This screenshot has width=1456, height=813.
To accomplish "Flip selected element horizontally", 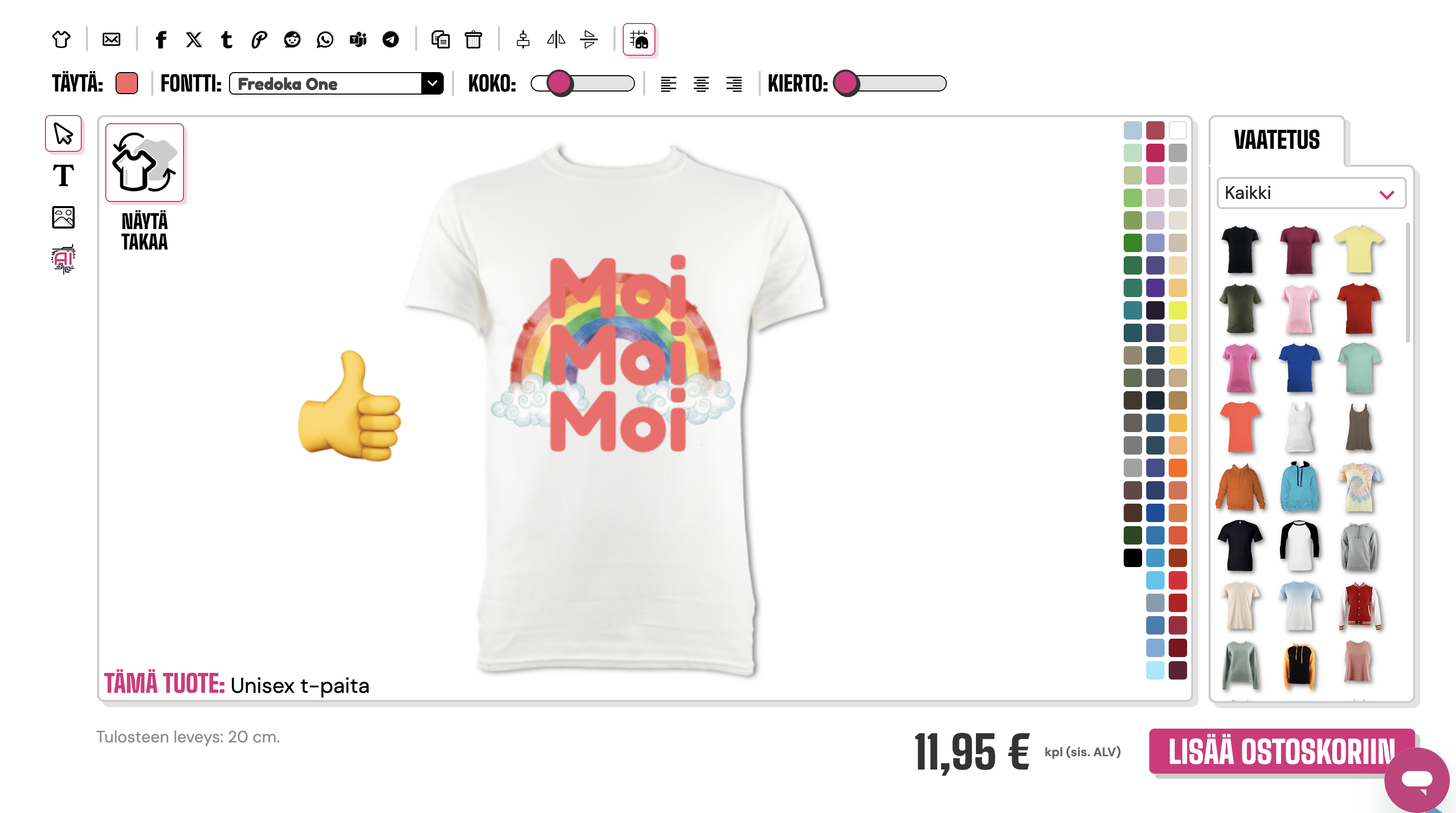I will point(556,39).
